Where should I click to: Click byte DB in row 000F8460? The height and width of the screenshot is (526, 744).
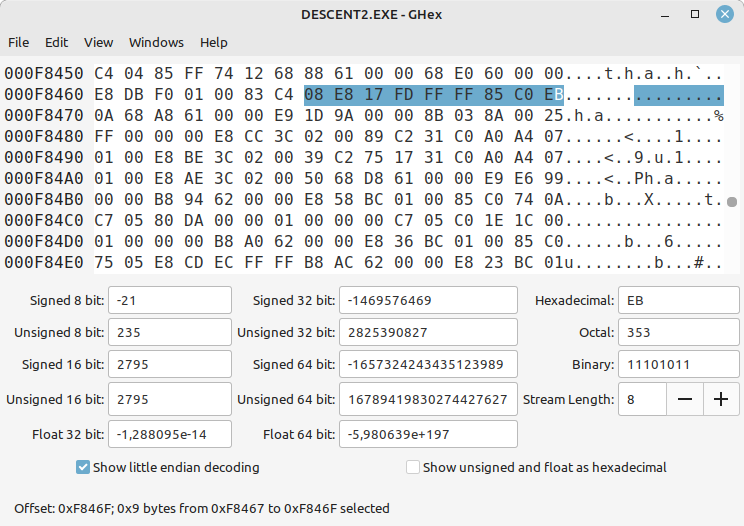pos(133,94)
